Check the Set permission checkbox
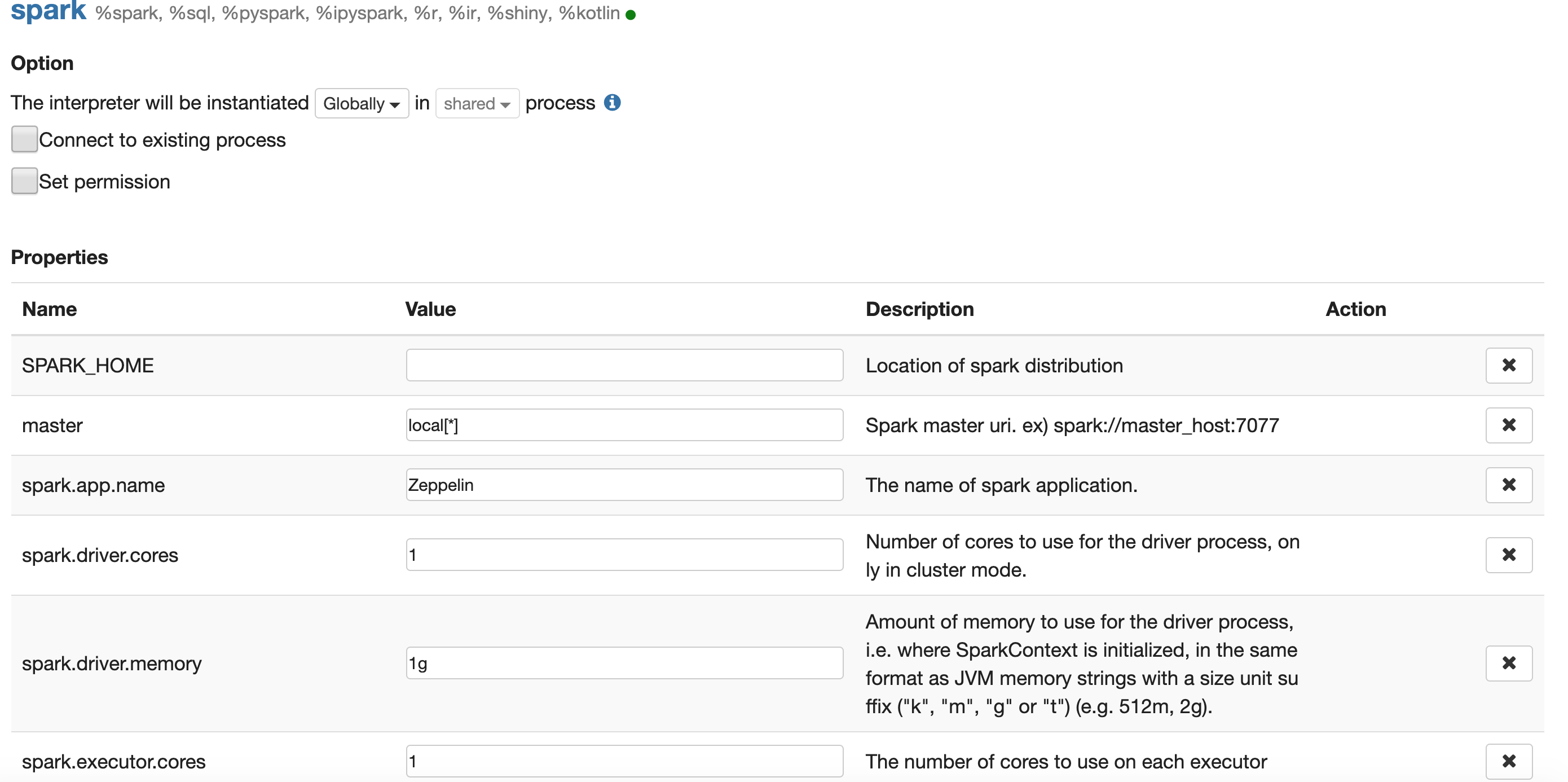1568x782 pixels. [24, 181]
